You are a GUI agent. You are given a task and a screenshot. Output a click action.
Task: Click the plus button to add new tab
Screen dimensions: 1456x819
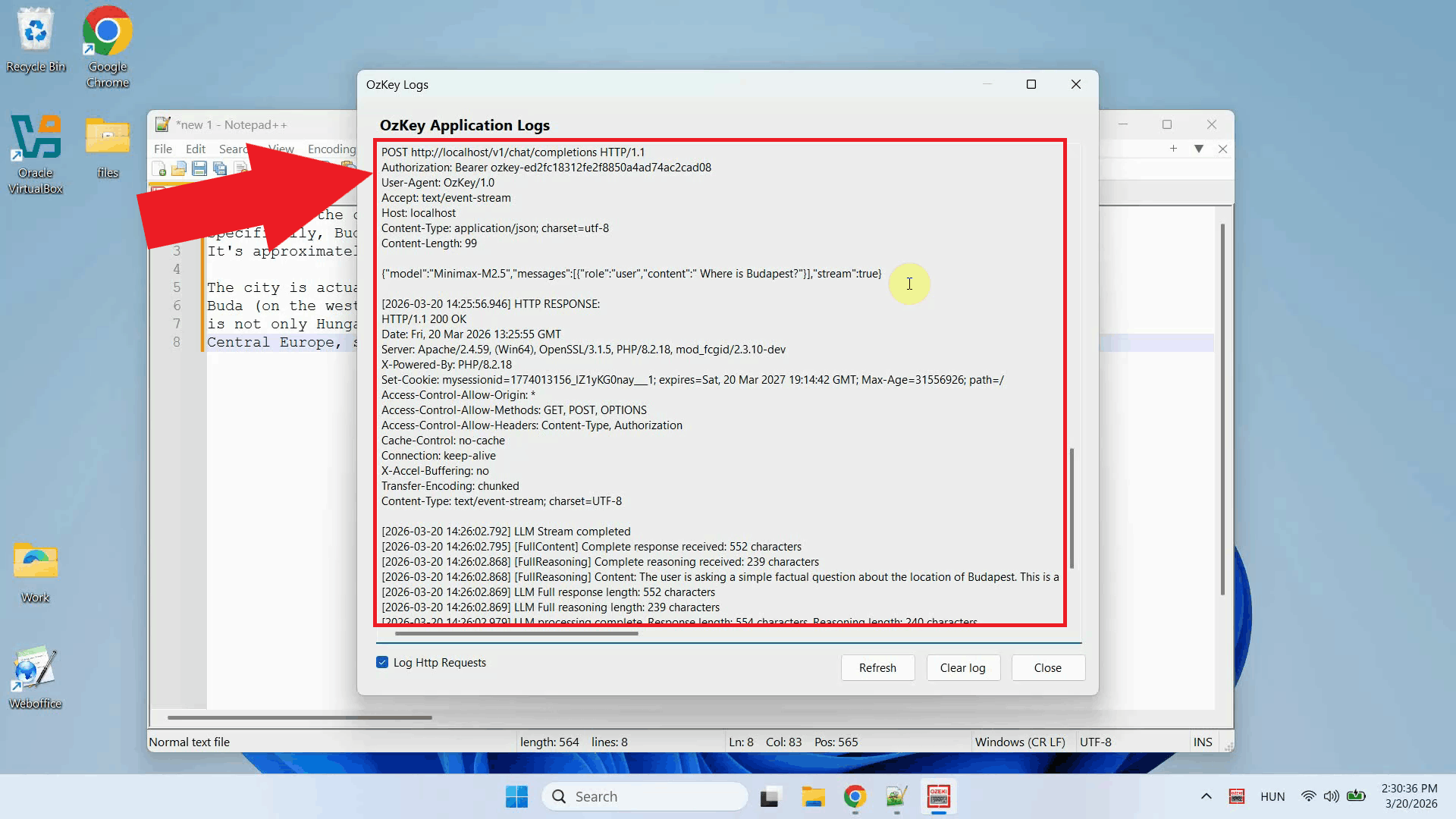click(x=1173, y=149)
